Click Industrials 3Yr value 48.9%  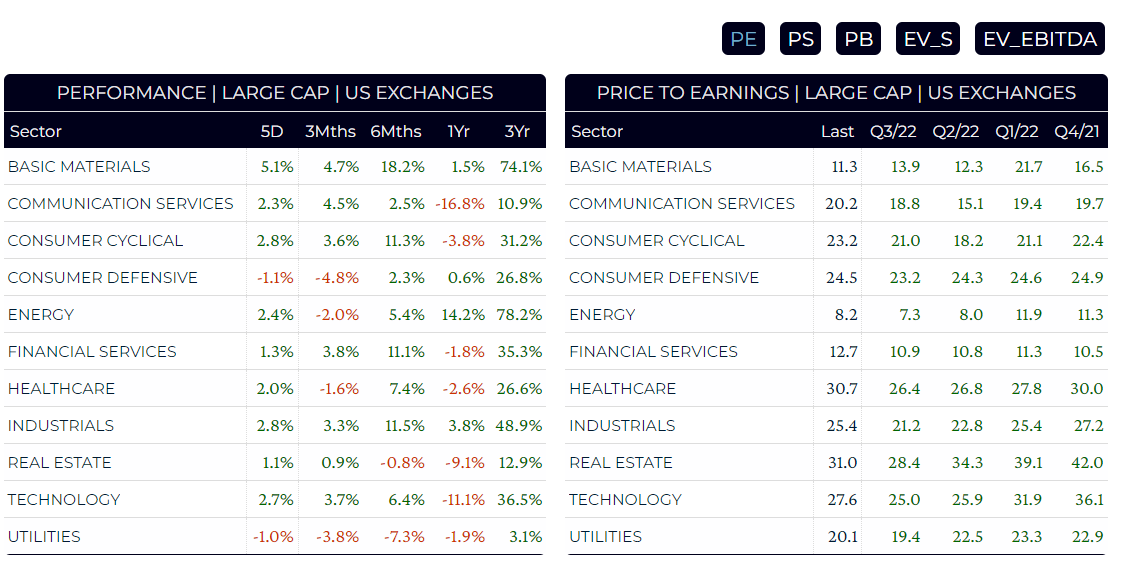519,426
